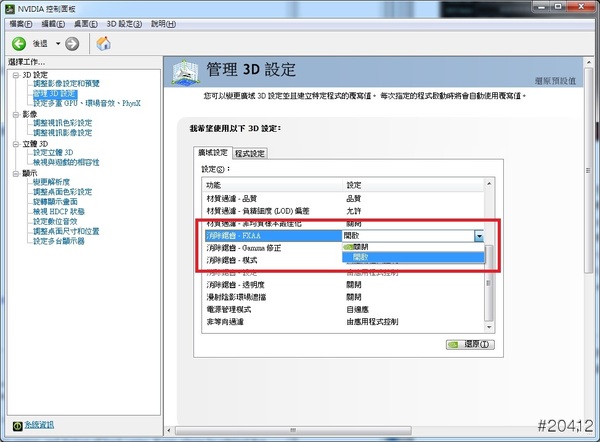Select the 消除鋸齒 - 透明度 row
Viewport: 600px width, 442px height.
(x=344, y=285)
